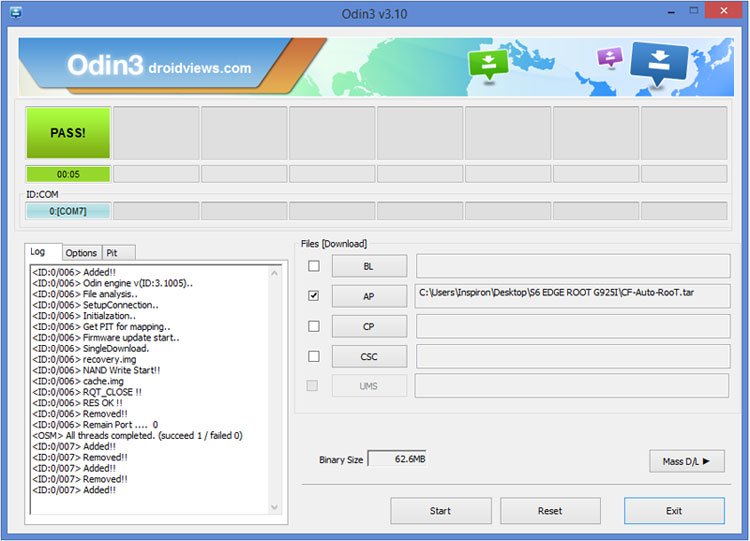The height and width of the screenshot is (541, 750).
Task: Switch to the Options tab
Action: (x=81, y=253)
